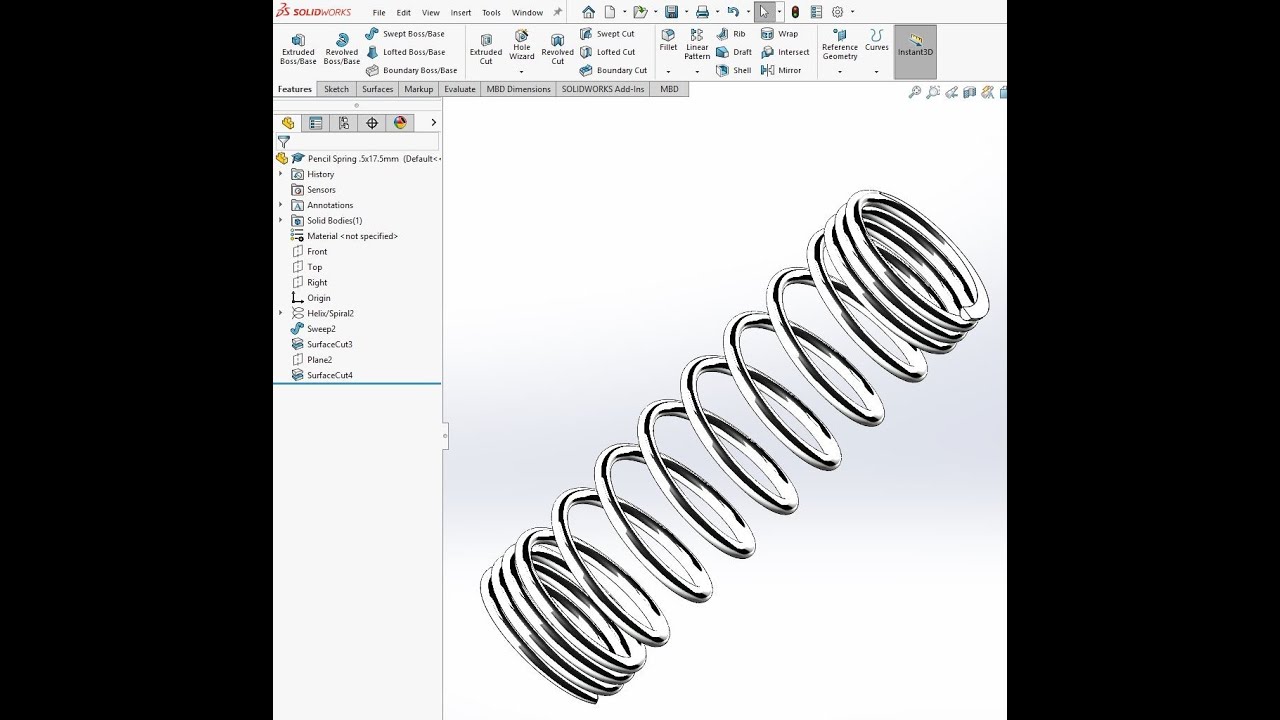
Task: Open an existing document icon
Action: pyautogui.click(x=640, y=12)
